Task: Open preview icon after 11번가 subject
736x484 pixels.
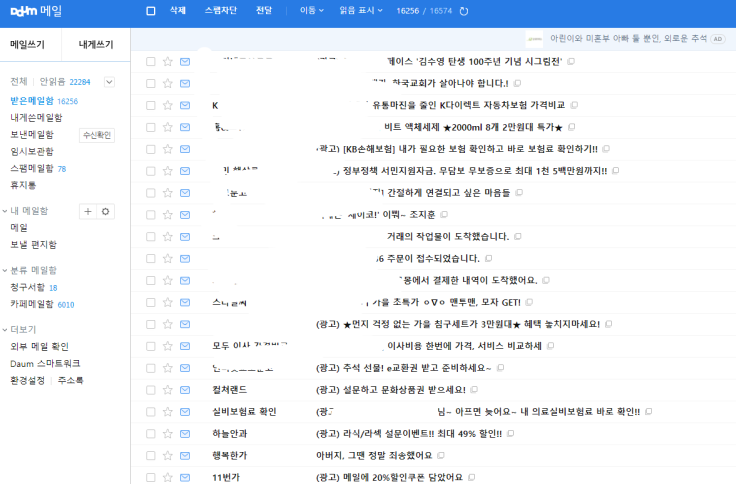Action: (x=472, y=477)
